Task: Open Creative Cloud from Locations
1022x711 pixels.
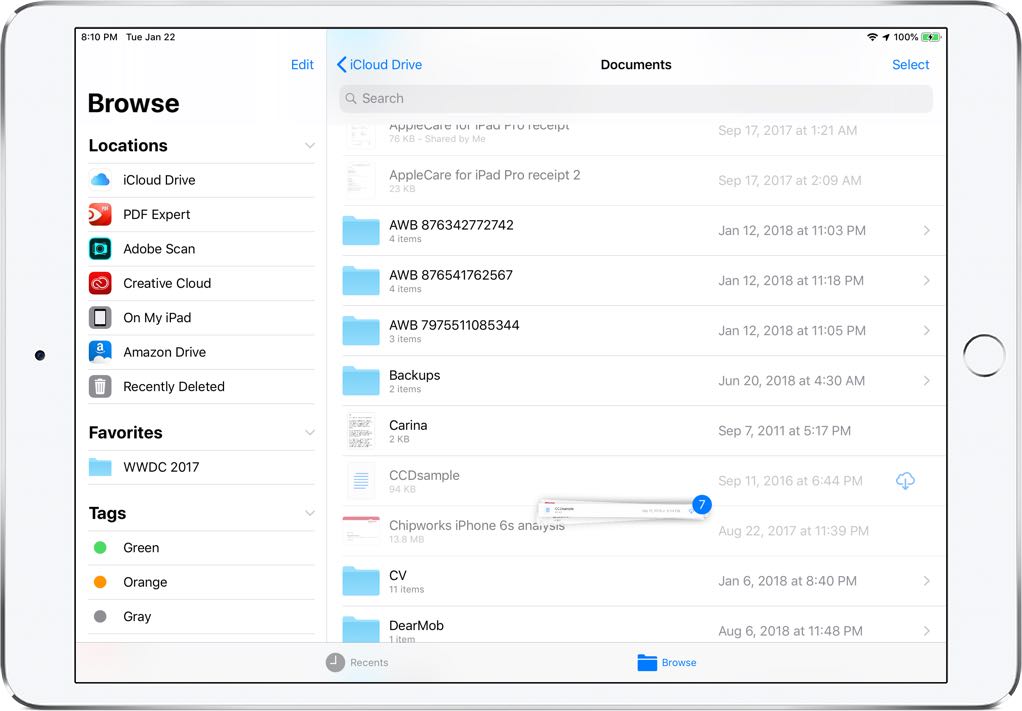Action: [100, 283]
